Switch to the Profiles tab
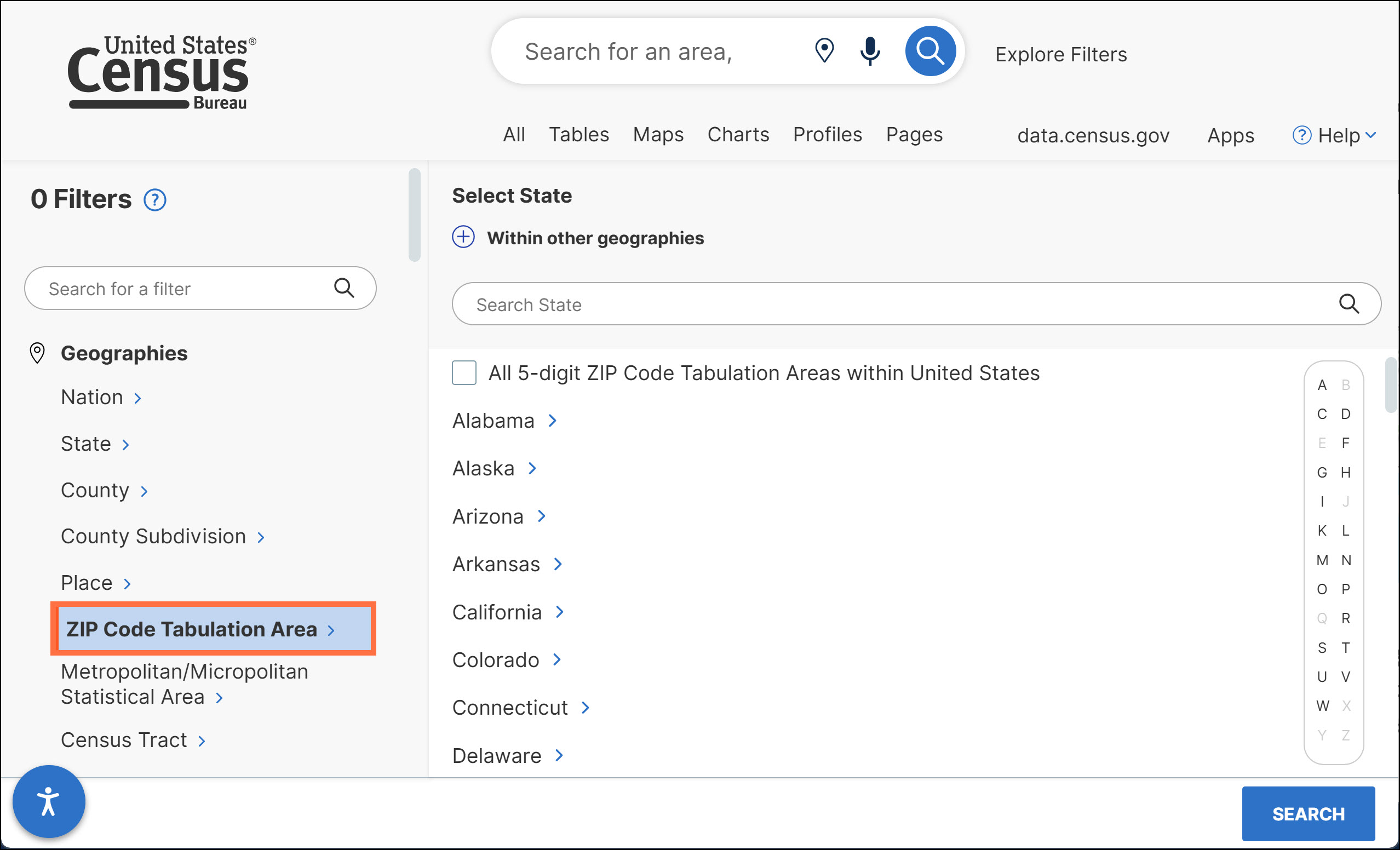Viewport: 1400px width, 850px height. (x=827, y=135)
